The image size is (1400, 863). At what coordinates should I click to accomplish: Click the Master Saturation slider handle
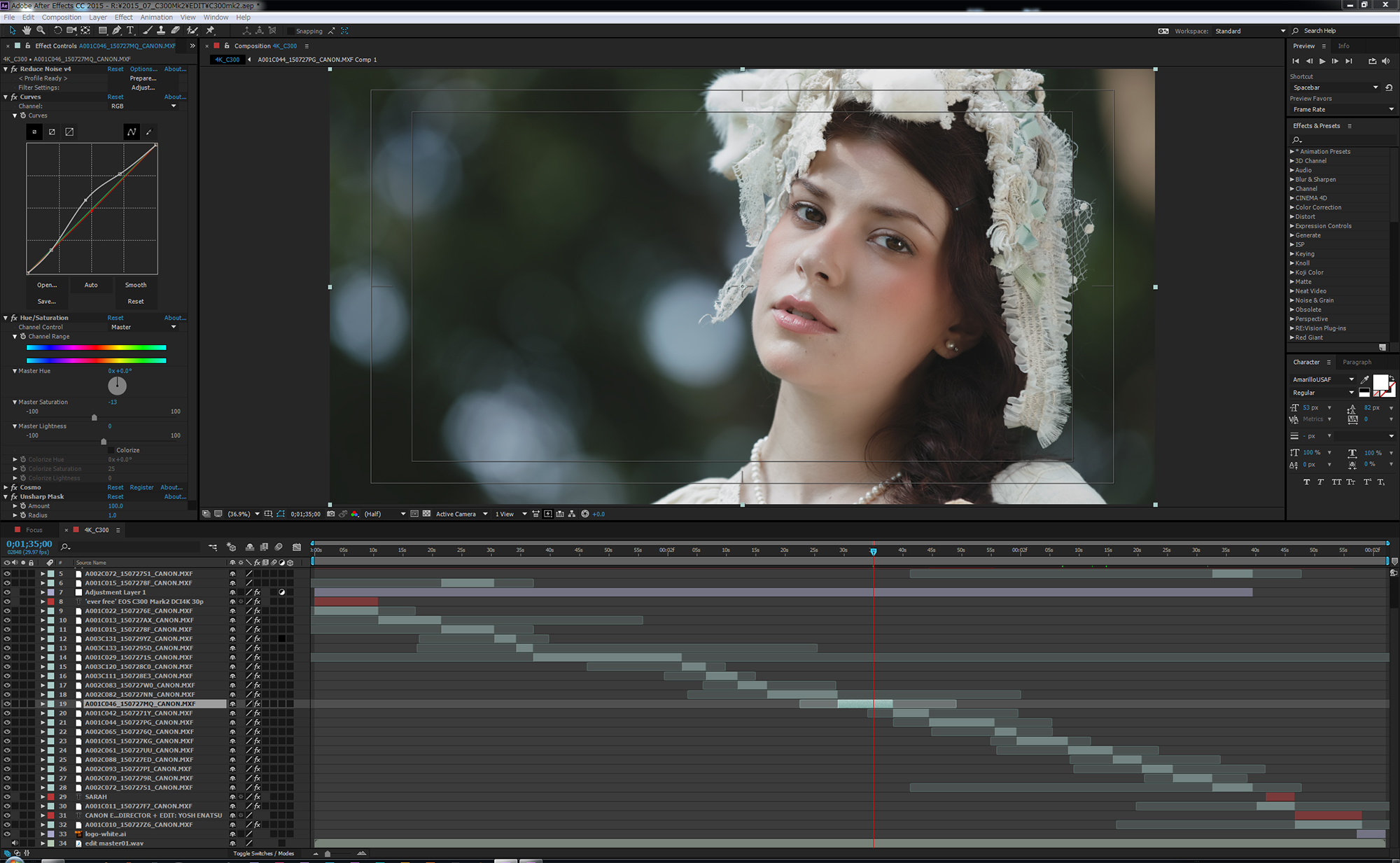94,418
